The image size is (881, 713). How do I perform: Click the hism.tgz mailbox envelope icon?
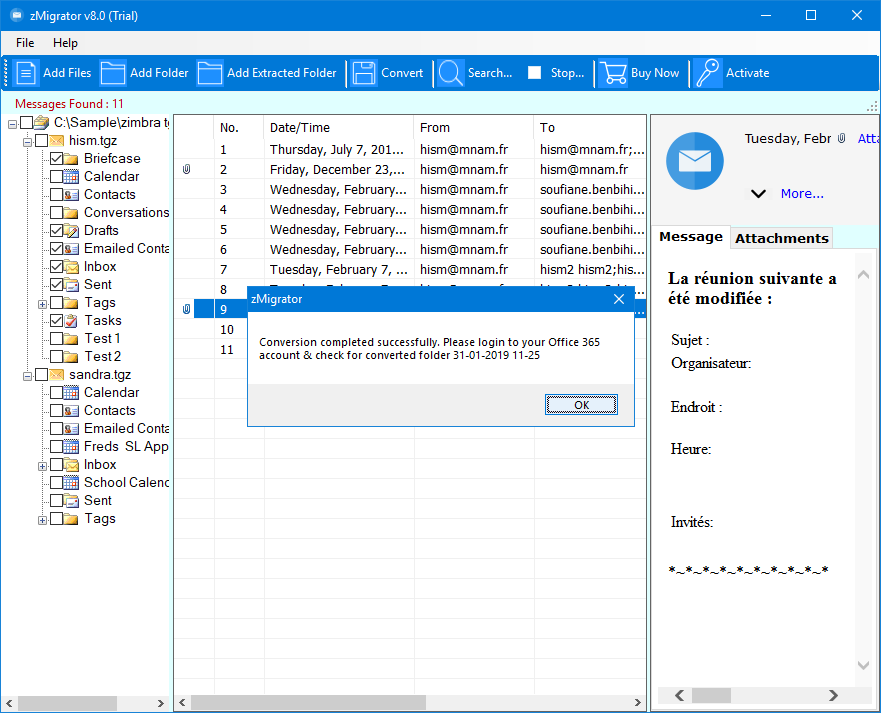tap(57, 140)
